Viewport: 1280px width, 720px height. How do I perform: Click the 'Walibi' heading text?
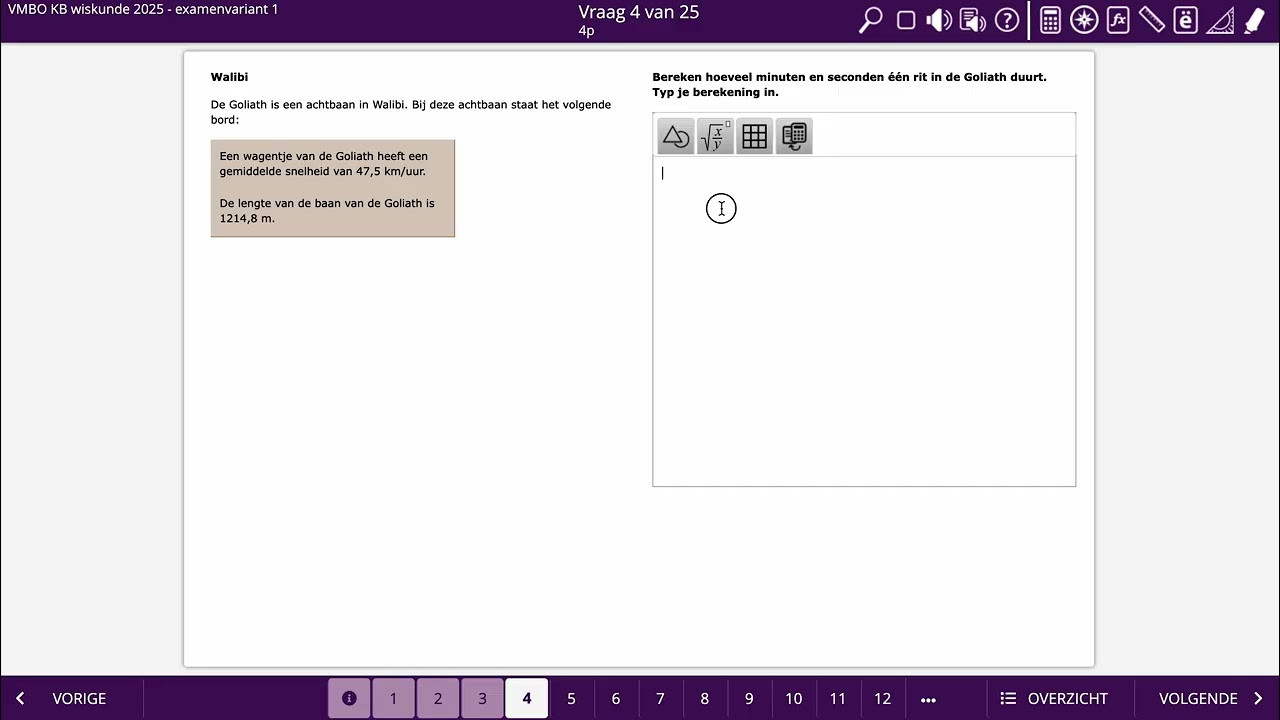229,77
